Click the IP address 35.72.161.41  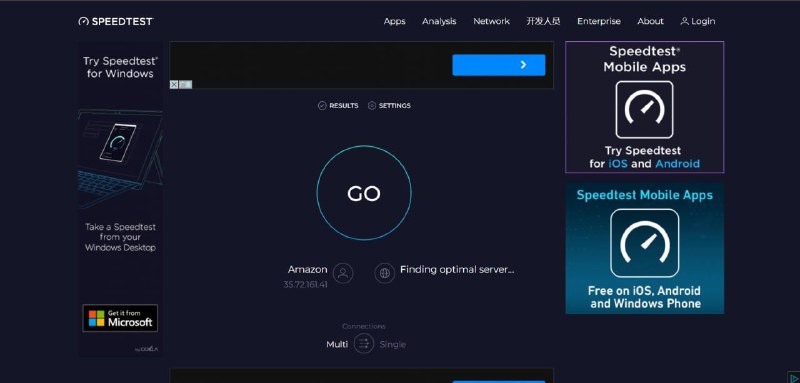[305, 285]
